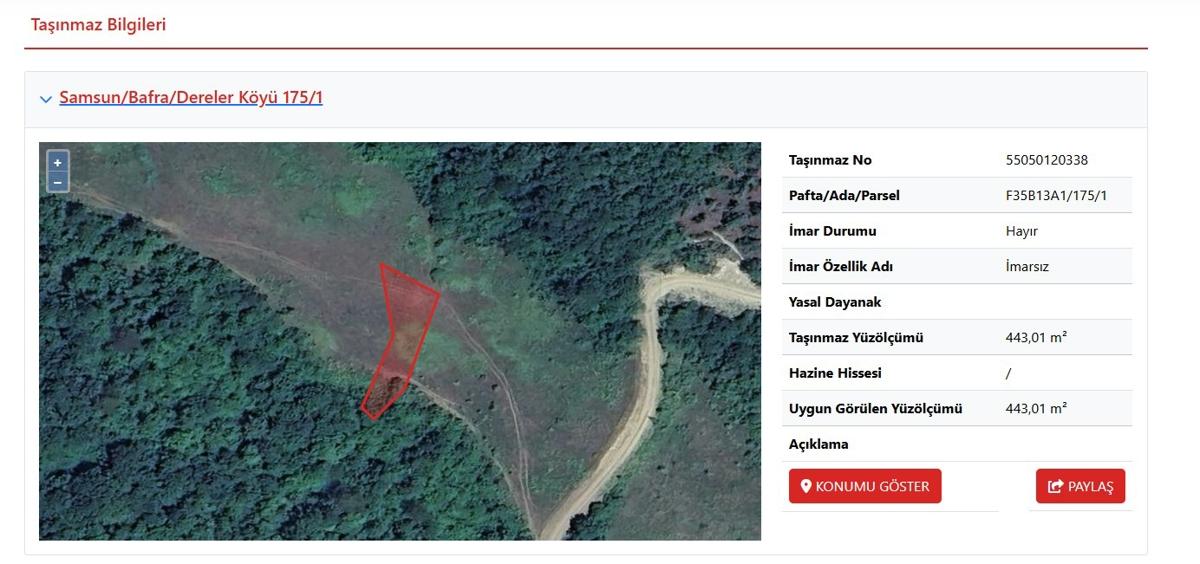
Task: Click the parcel code F35B13A1/175/1
Action: click(1056, 196)
